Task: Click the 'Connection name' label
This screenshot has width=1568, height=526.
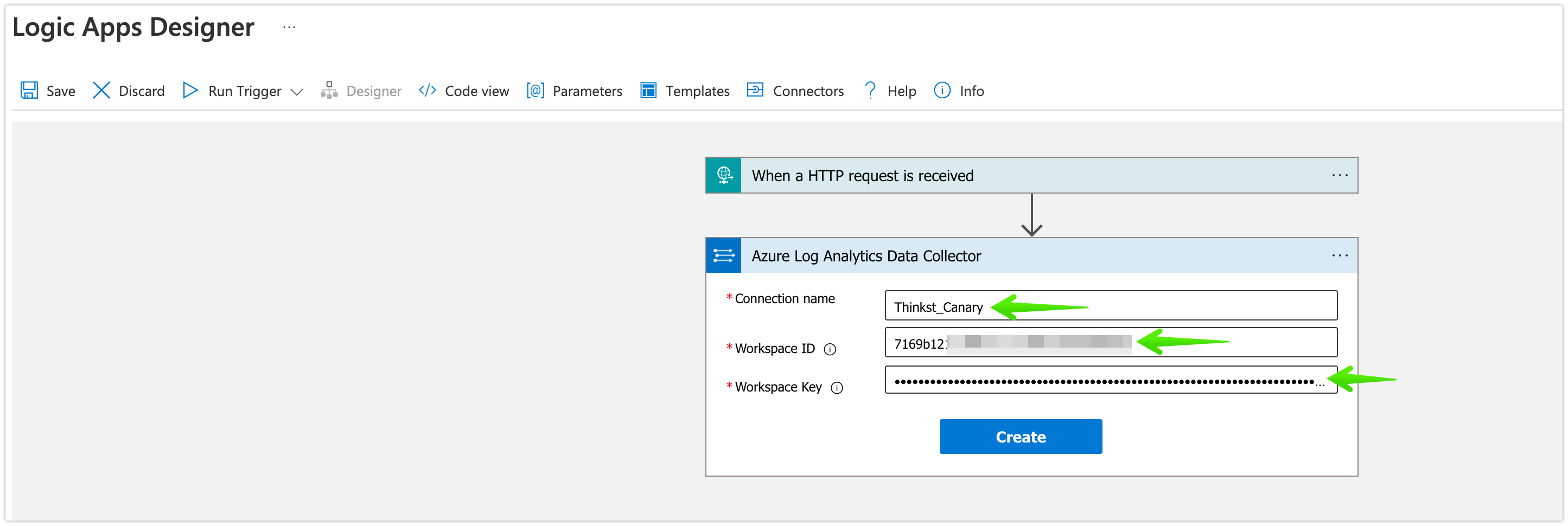Action: click(785, 299)
